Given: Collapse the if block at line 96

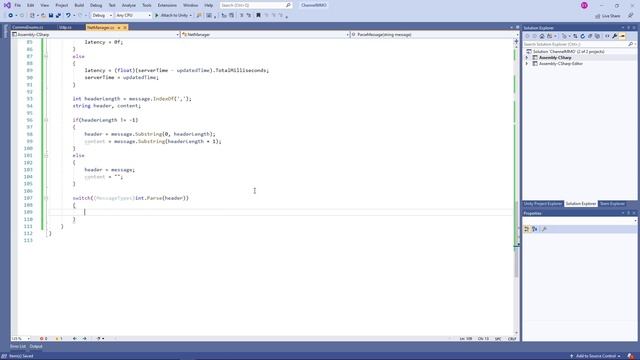Looking at the screenshot, I should (x=46, y=120).
